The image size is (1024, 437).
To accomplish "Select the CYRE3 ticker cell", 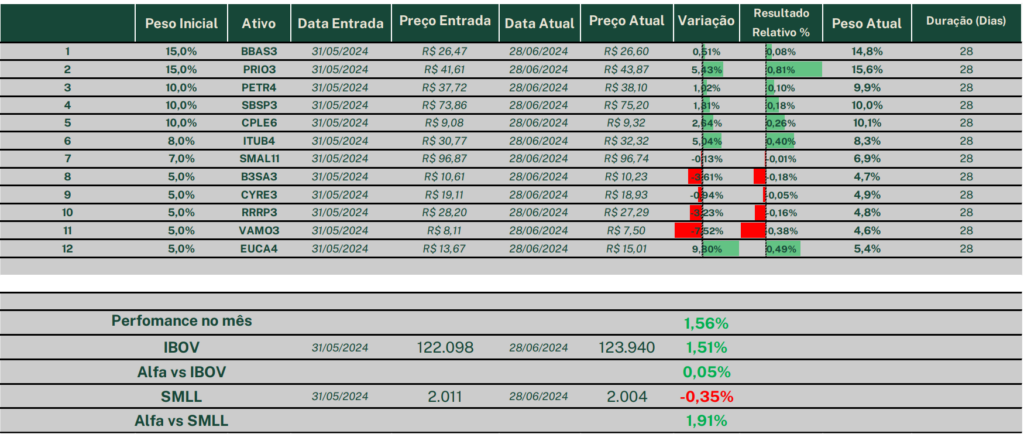I will [259, 195].
